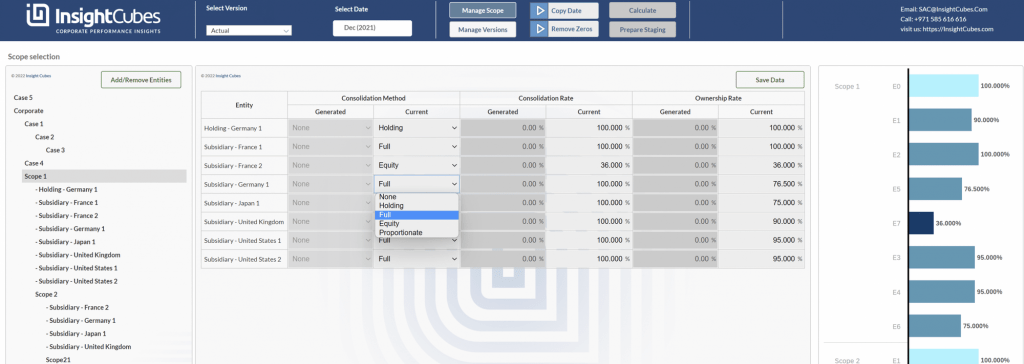The width and height of the screenshot is (1024, 364).
Task: Choose None in the open method list
Action: [417, 197]
